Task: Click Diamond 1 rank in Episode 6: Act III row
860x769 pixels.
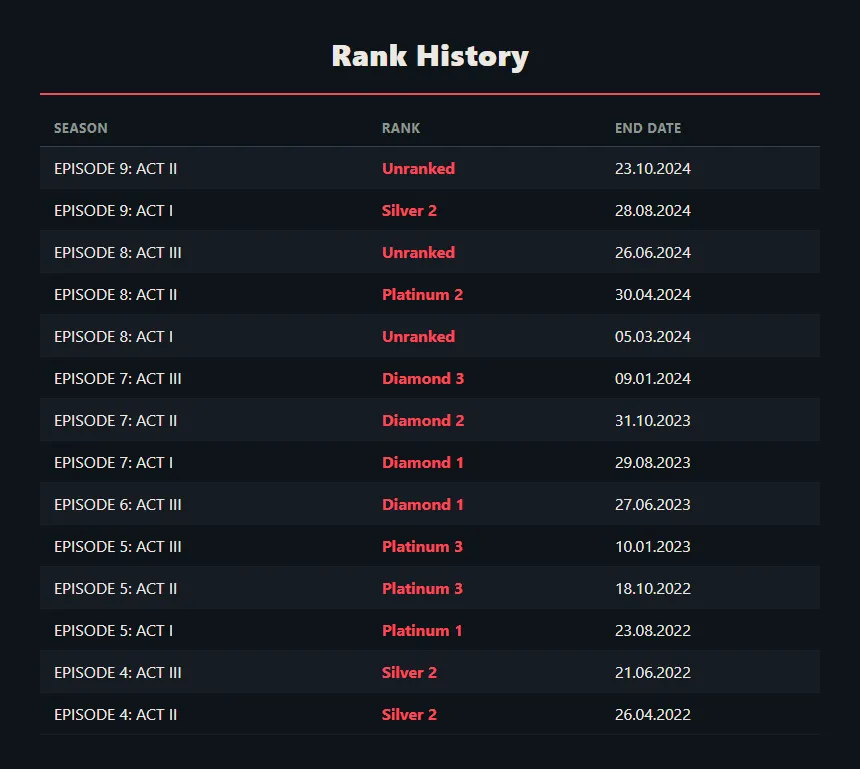Action: 422,505
